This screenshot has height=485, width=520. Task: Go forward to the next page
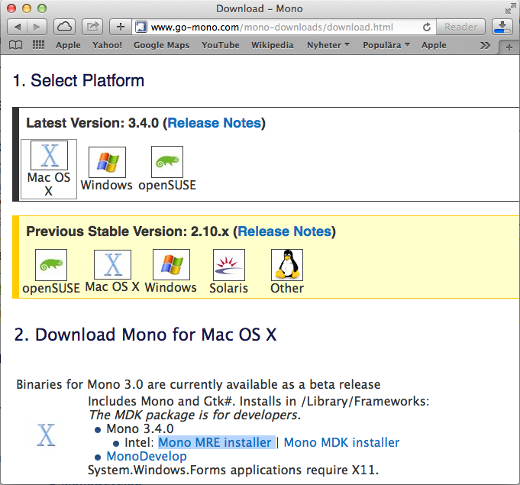pos(37,27)
